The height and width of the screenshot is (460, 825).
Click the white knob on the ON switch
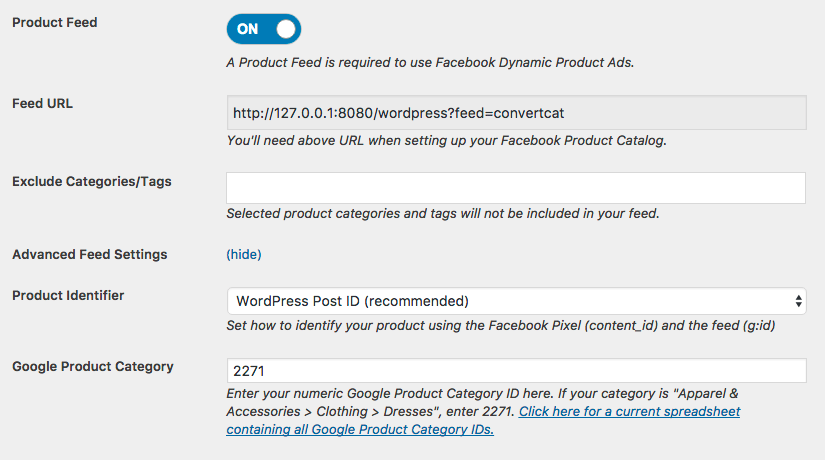[x=286, y=29]
